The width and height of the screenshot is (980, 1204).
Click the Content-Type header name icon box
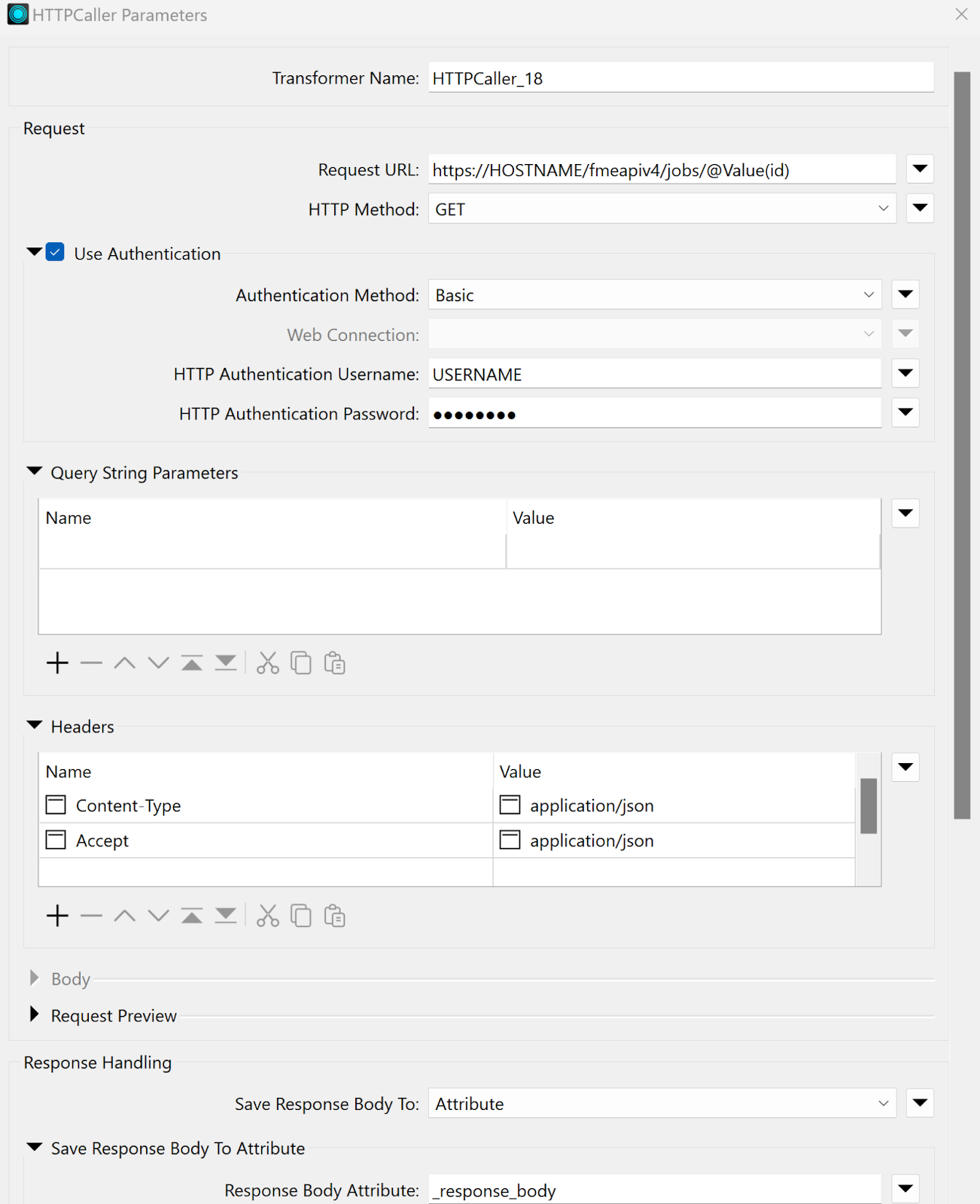coord(56,805)
